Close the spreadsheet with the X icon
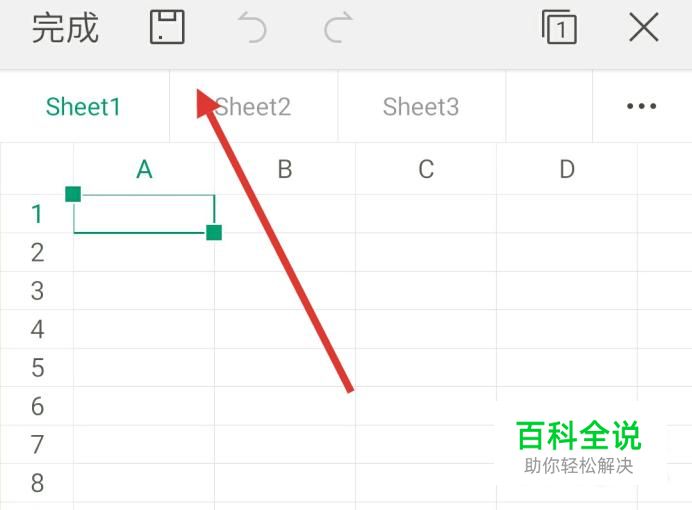Image resolution: width=692 pixels, height=510 pixels. point(644,28)
